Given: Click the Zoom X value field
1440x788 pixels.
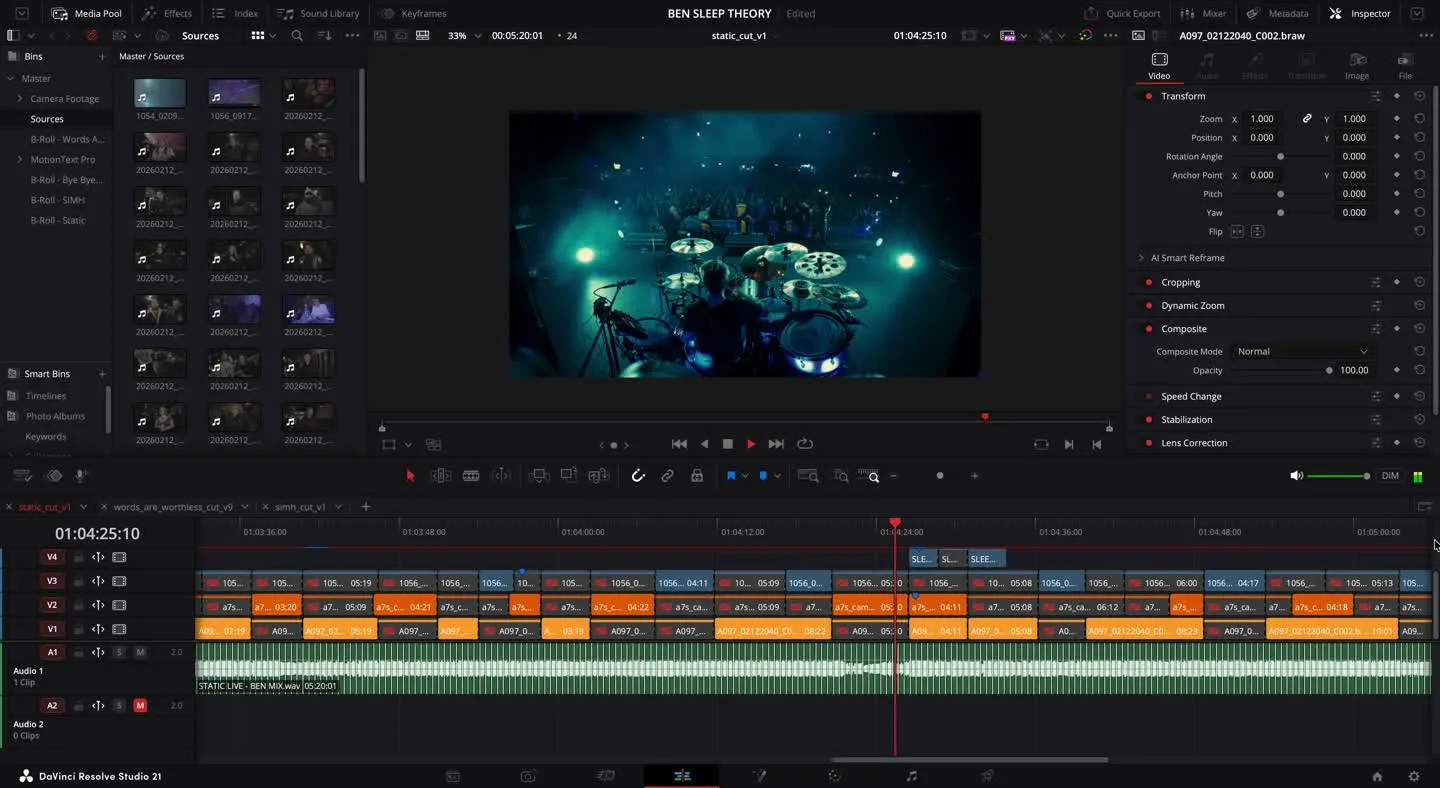Looking at the screenshot, I should pos(1263,119).
